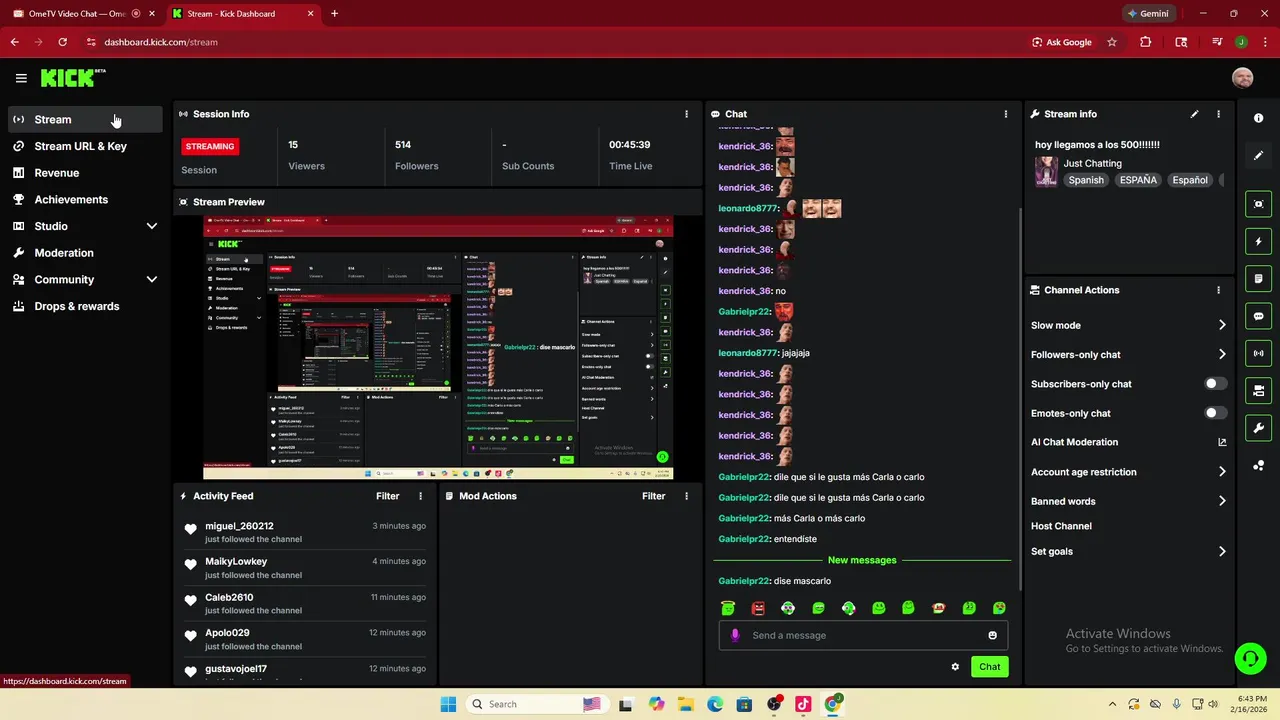Screen dimensions: 1280x720
Task: Open the hamburger menu beside the Kick logo
Action: [21, 78]
